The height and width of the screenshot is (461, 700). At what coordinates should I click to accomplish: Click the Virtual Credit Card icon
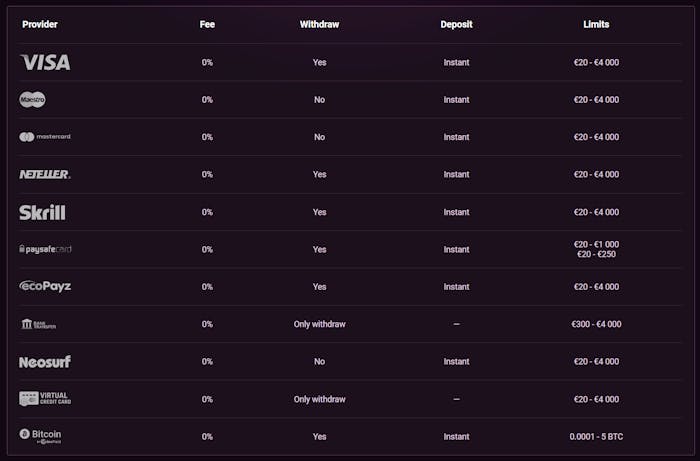tap(45, 399)
